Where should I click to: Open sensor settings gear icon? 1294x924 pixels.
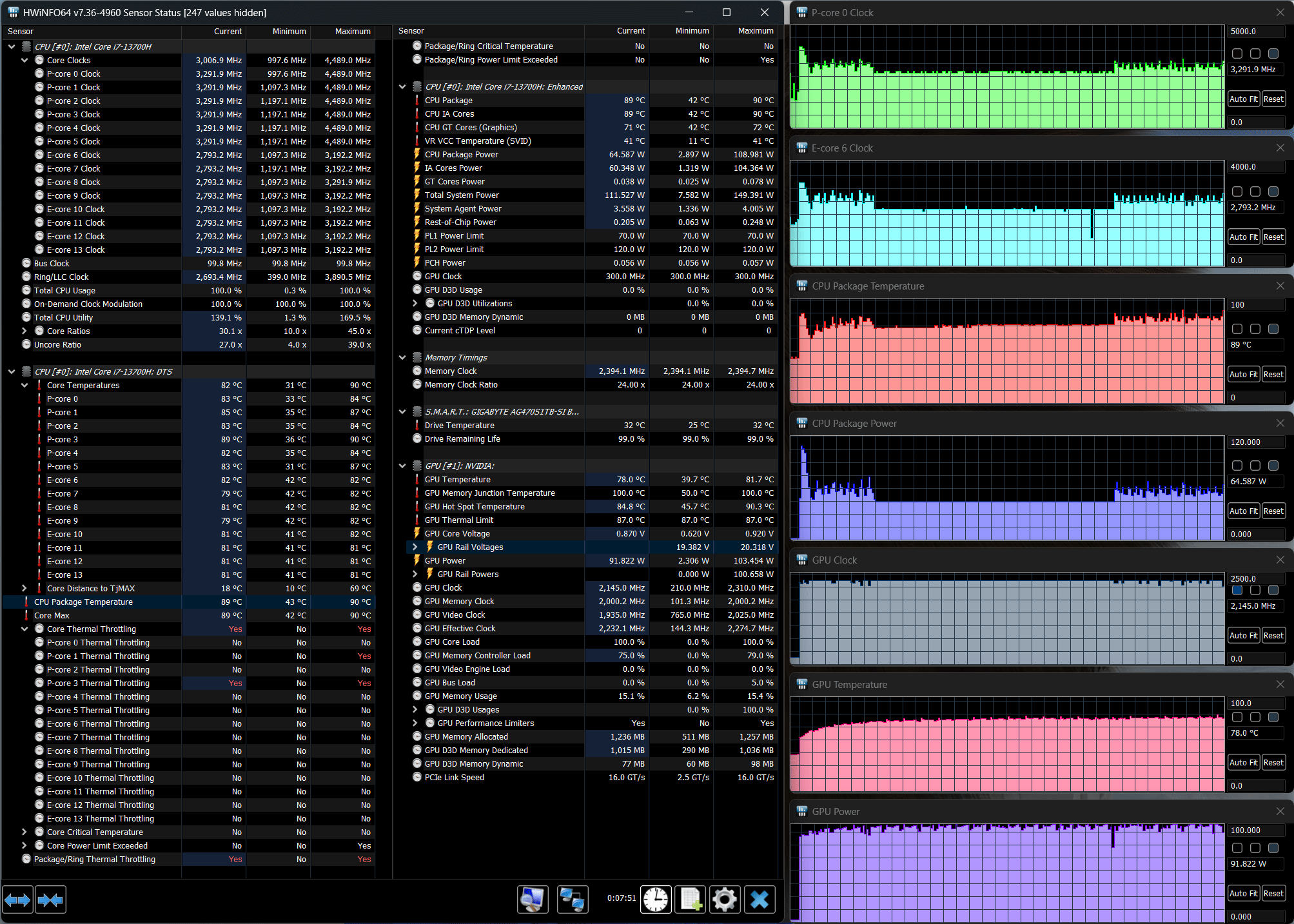(x=725, y=899)
